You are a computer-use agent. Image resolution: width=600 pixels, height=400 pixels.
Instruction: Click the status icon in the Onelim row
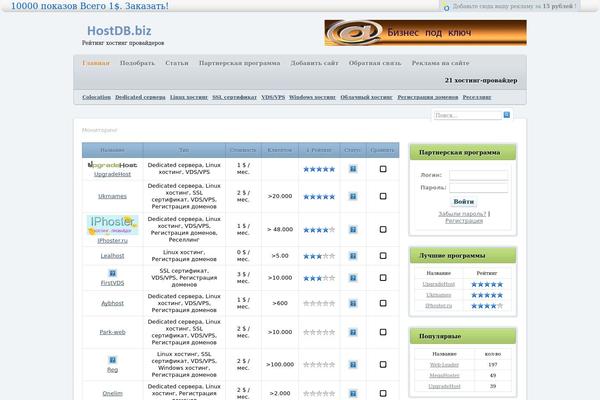coord(353,393)
